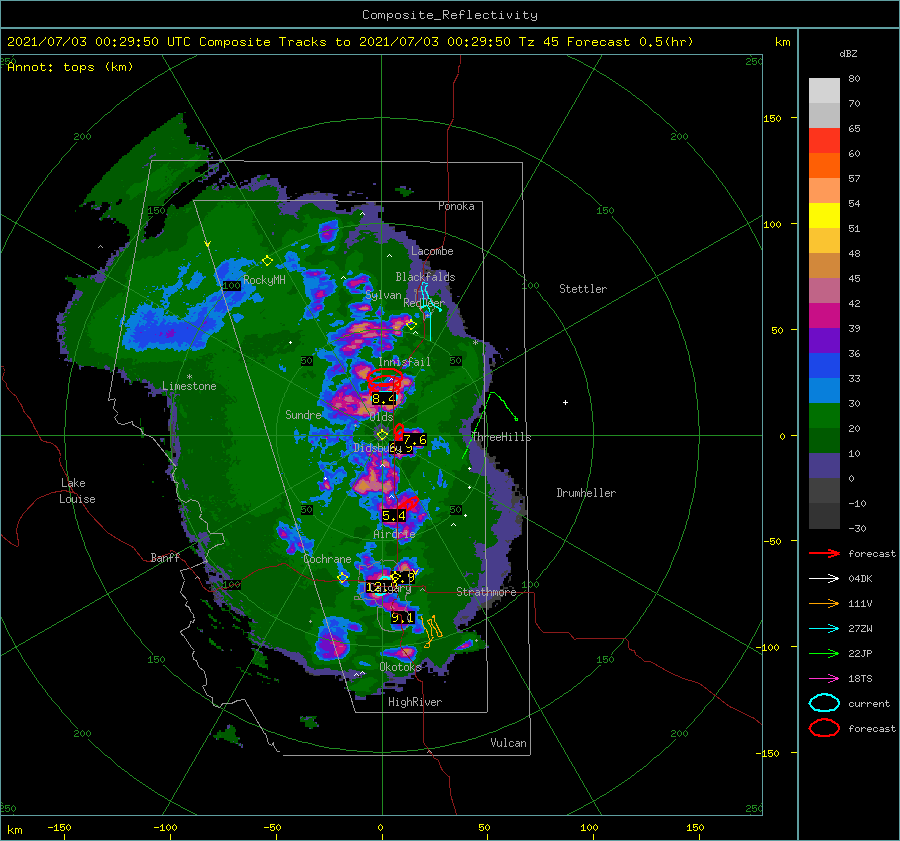This screenshot has height=841, width=900.
Task: Click the 'Annot: tops (km)' annotation text
Action: click(x=71, y=67)
